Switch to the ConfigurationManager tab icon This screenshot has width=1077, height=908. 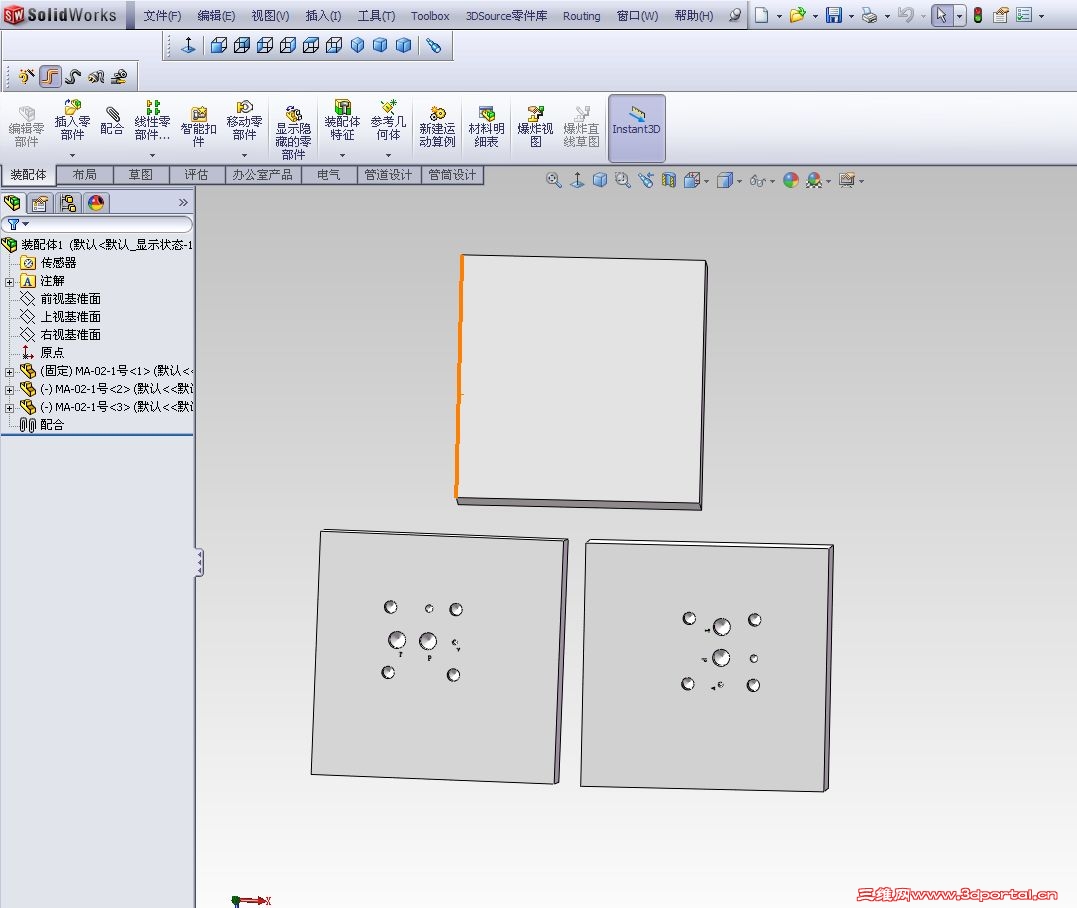coord(68,203)
